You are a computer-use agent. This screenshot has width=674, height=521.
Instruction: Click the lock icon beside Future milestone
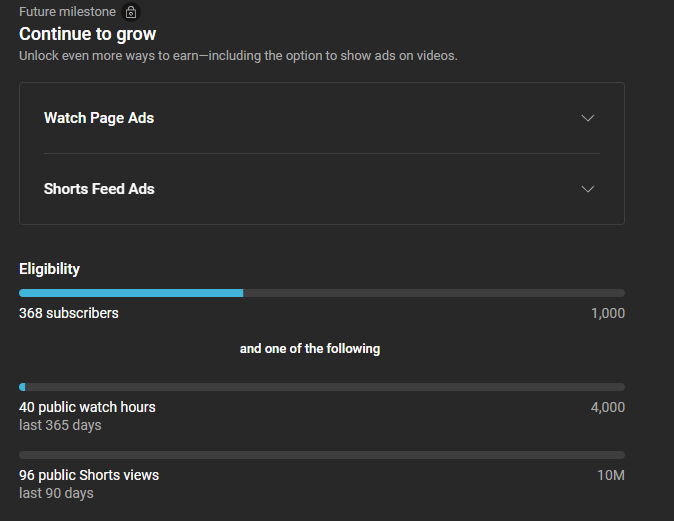click(131, 12)
